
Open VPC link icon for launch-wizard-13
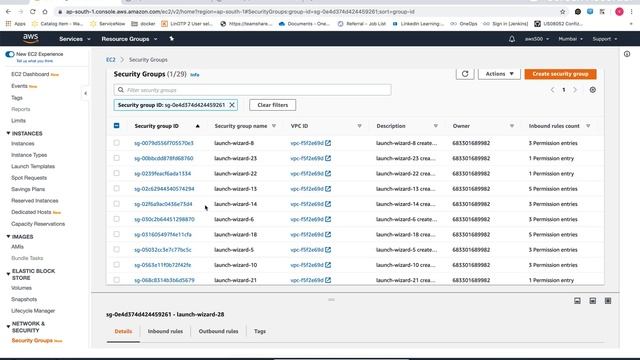(328, 189)
